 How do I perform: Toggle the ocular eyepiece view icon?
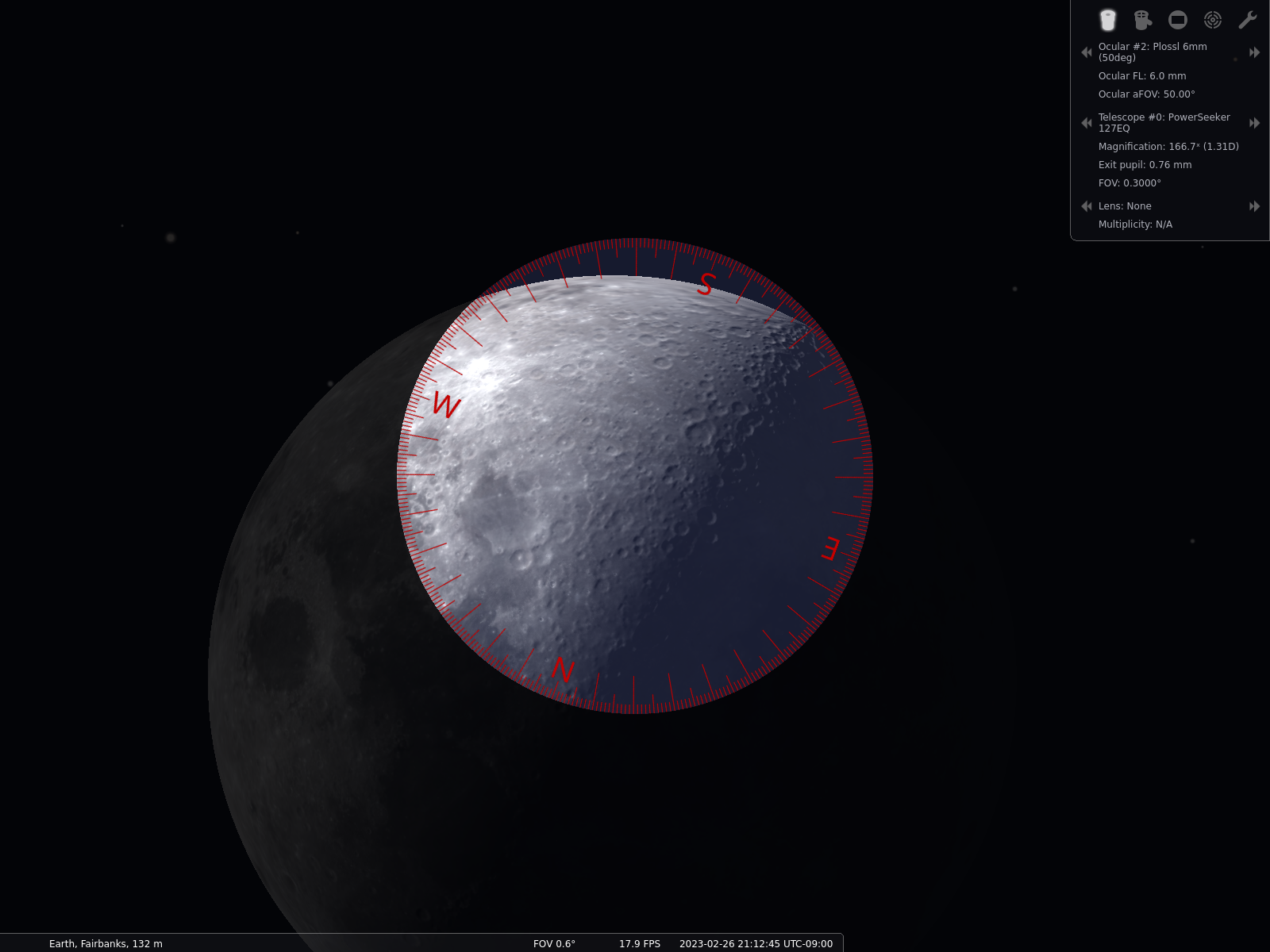(1107, 20)
